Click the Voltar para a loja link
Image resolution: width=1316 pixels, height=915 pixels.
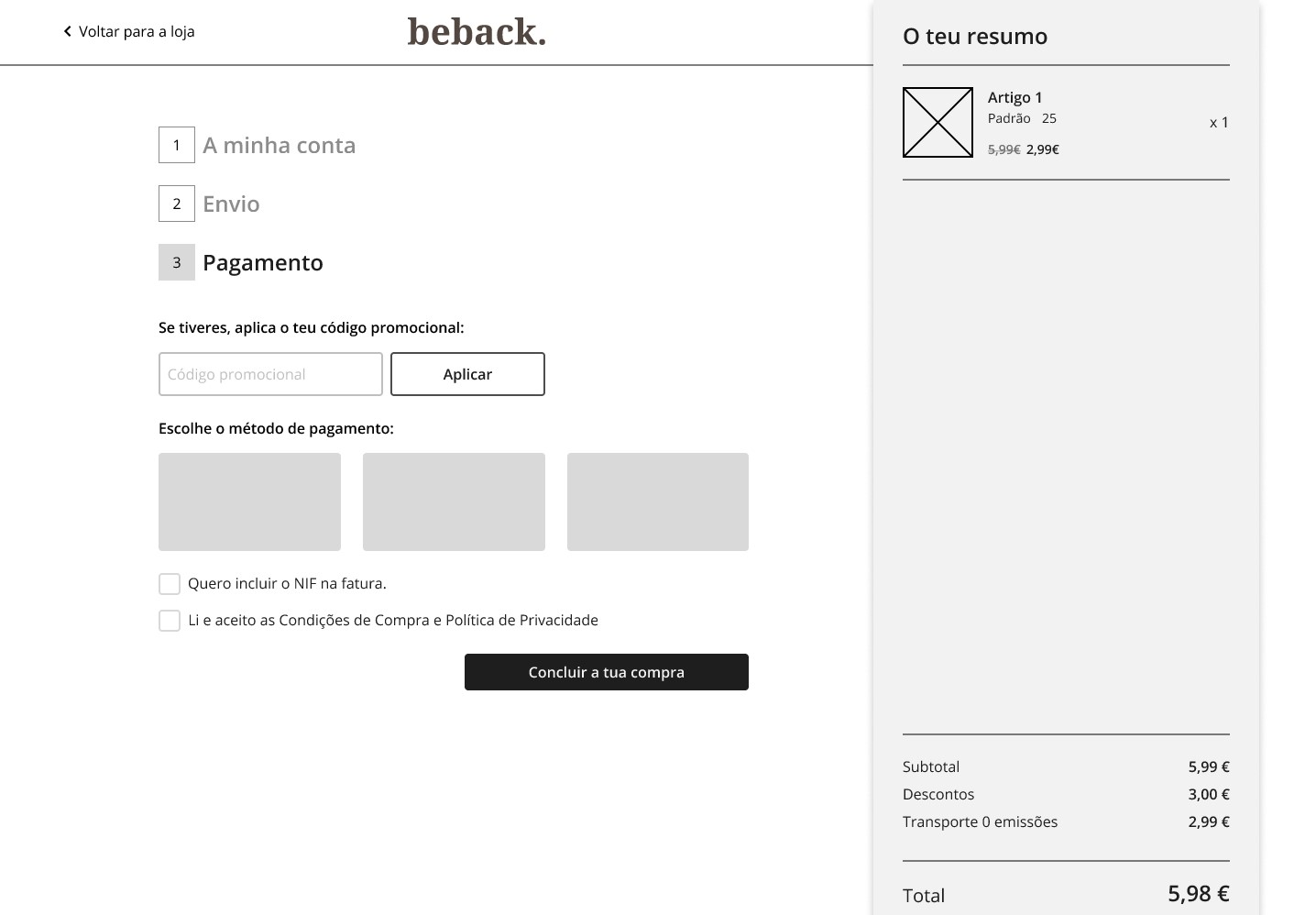137,31
